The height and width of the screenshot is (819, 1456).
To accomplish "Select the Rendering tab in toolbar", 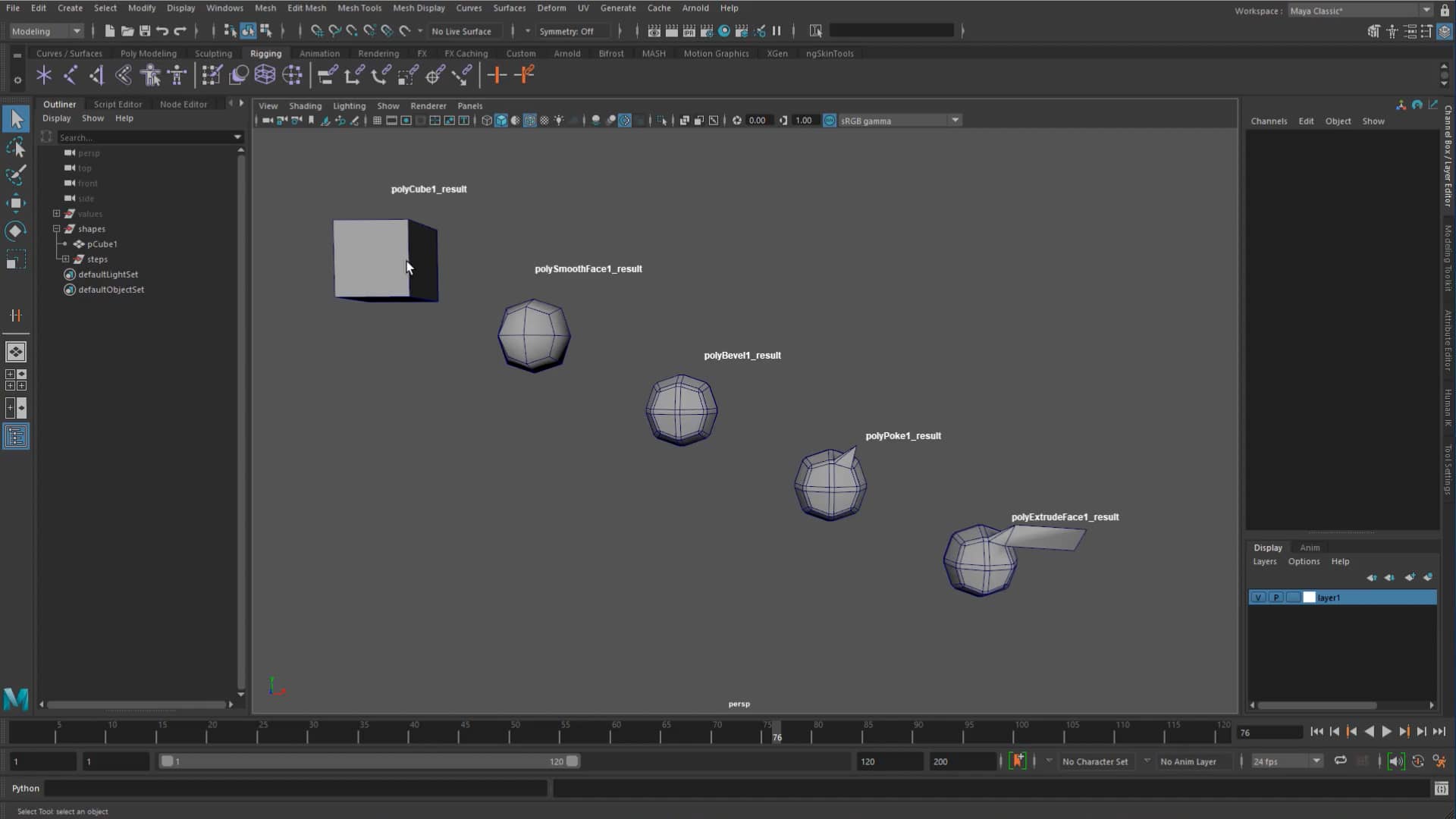I will [378, 53].
